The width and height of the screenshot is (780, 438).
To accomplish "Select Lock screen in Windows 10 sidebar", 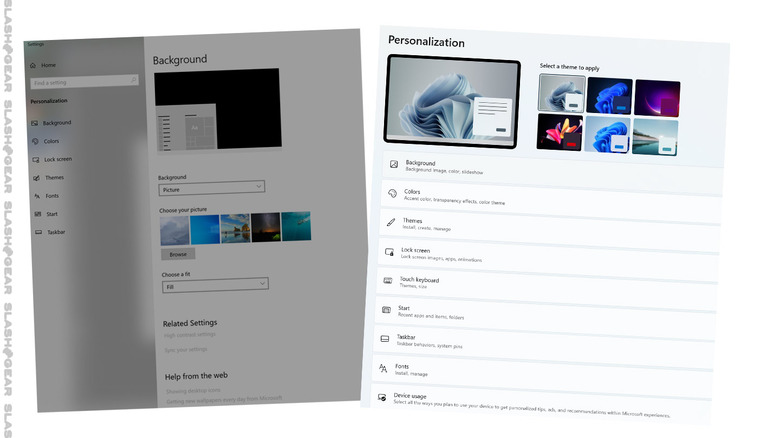I will click(58, 160).
